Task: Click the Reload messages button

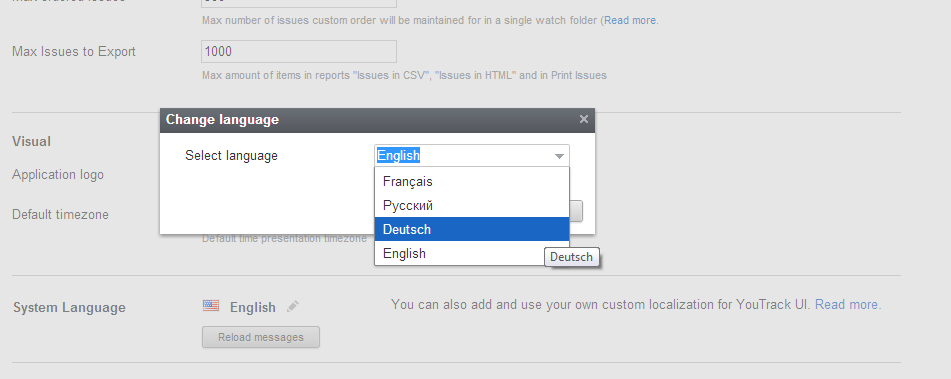Action: tap(261, 337)
